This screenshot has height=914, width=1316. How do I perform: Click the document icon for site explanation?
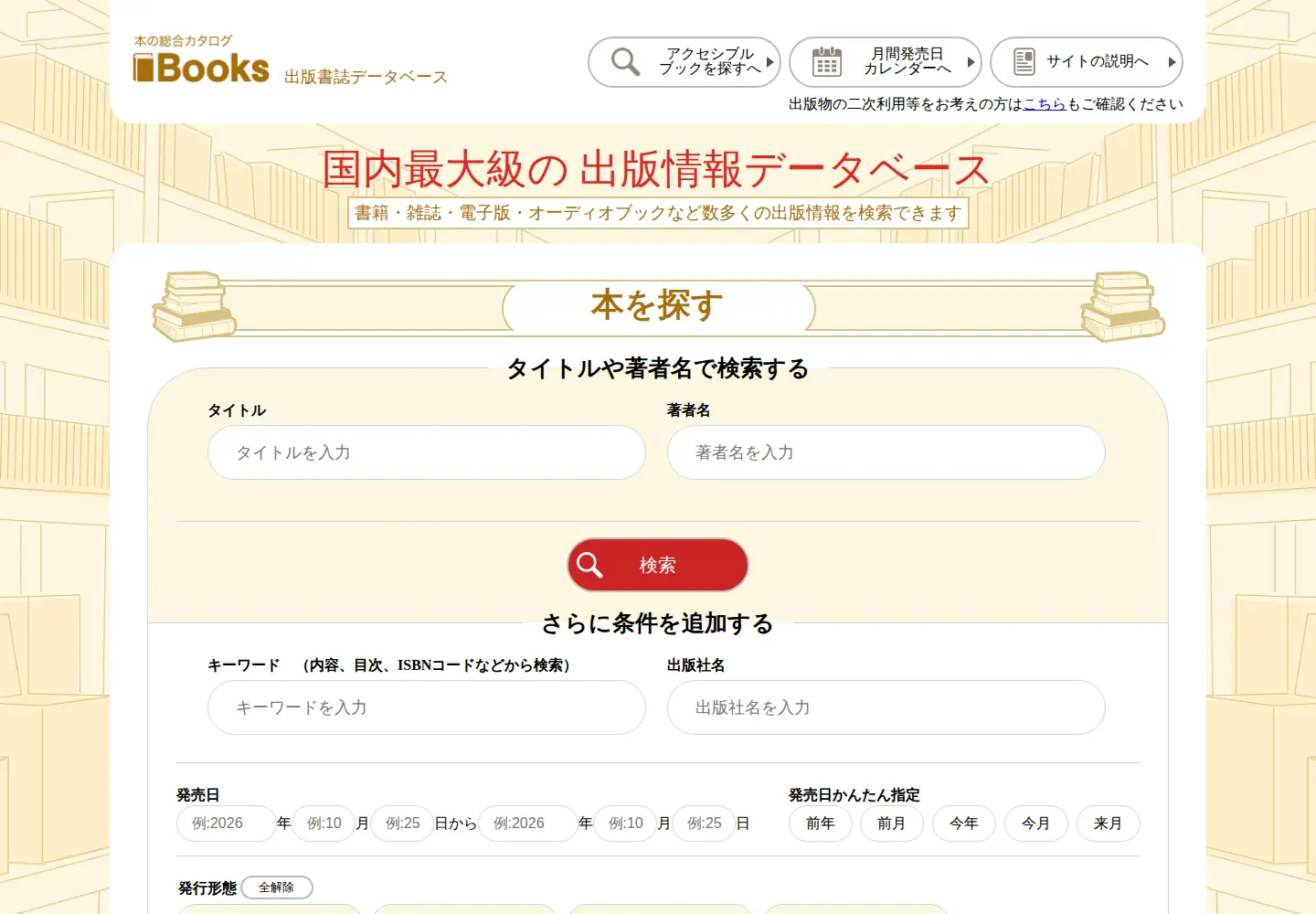tap(1024, 61)
